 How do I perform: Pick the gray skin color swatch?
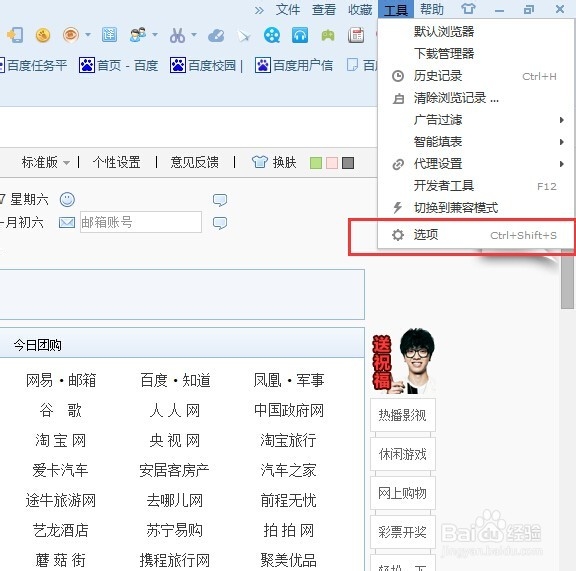click(x=348, y=163)
